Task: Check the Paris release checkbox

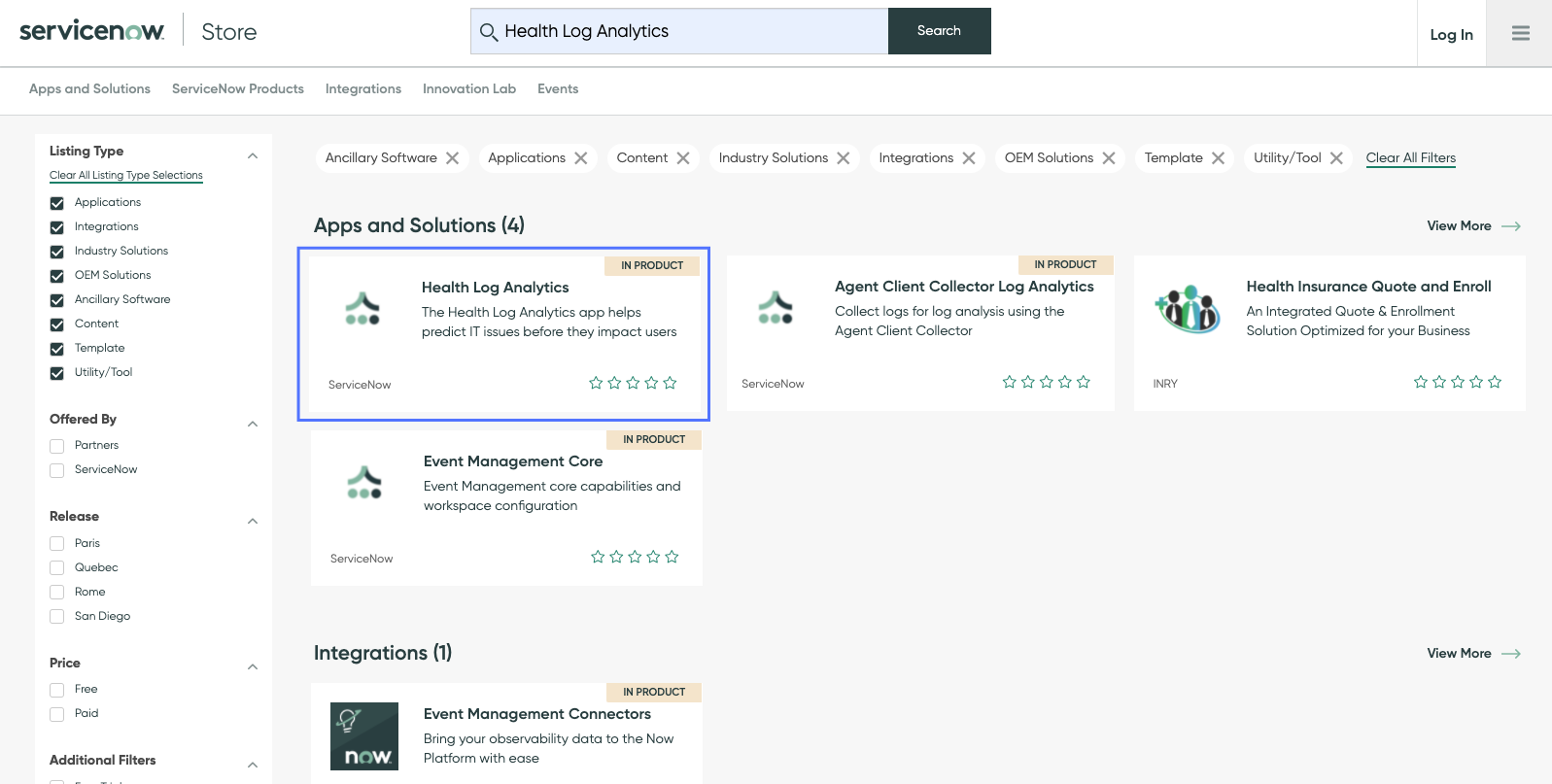Action: (x=57, y=544)
